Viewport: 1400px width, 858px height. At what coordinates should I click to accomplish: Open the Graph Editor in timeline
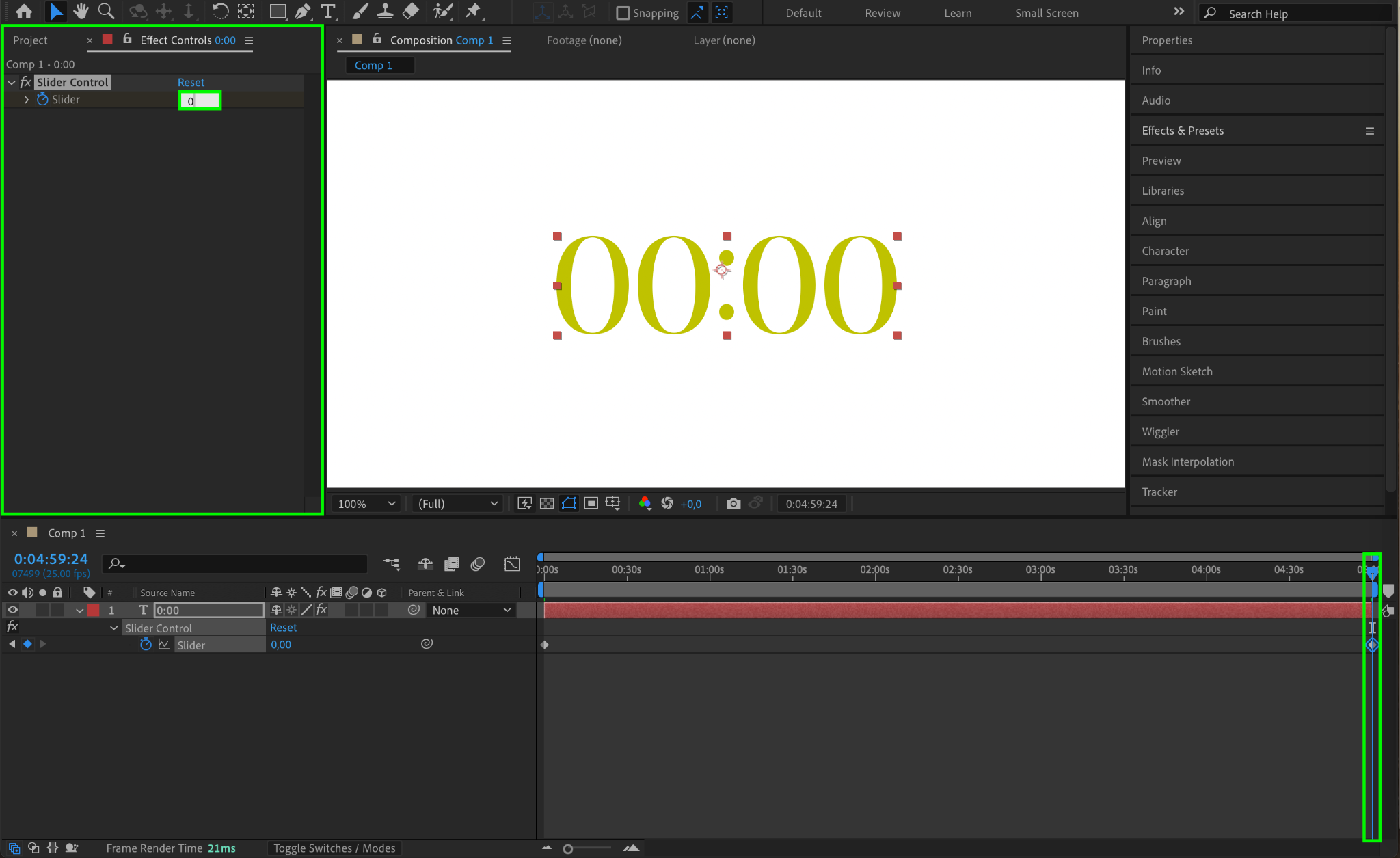pyautogui.click(x=512, y=564)
